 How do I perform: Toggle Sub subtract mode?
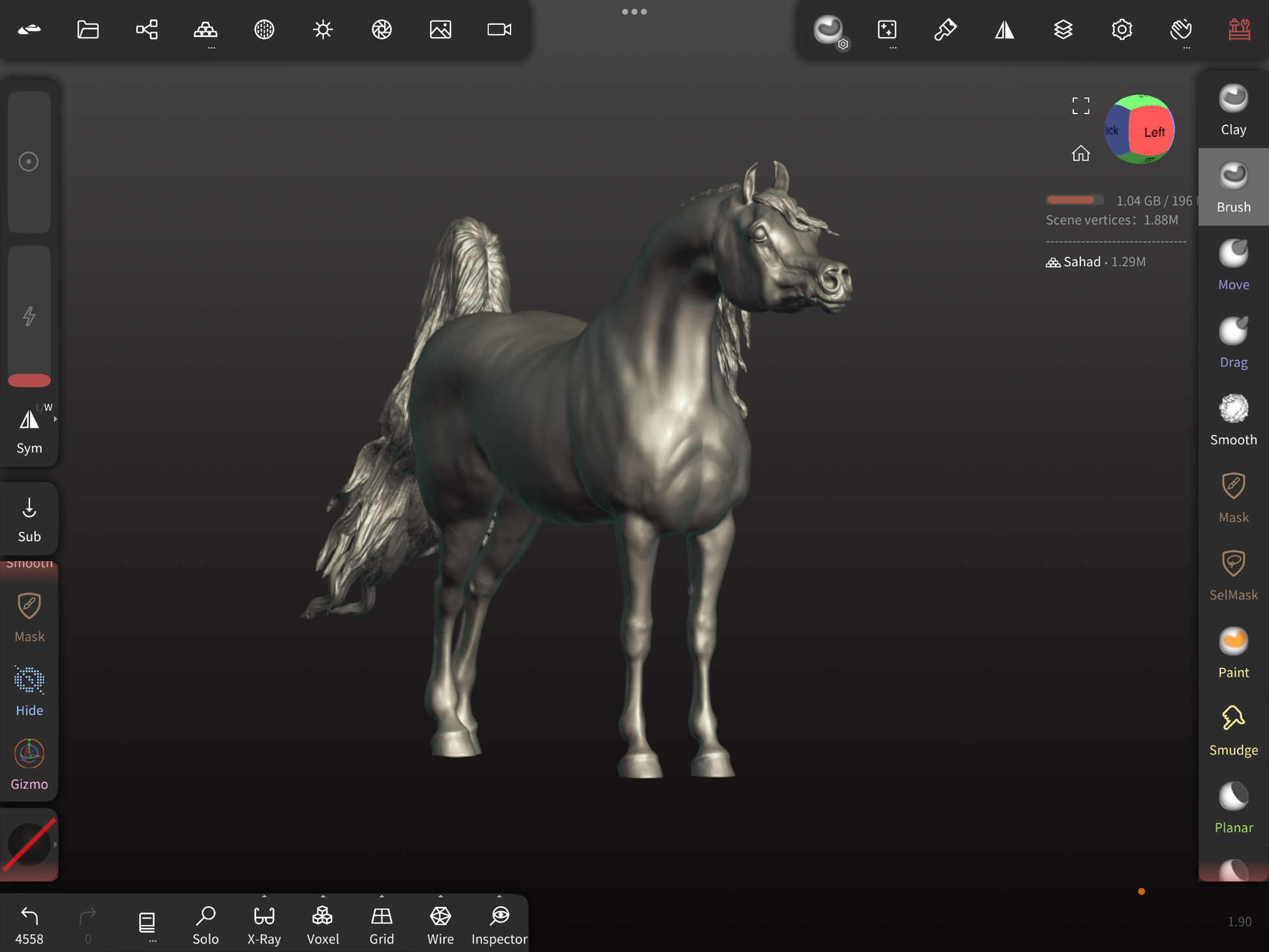pos(29,519)
